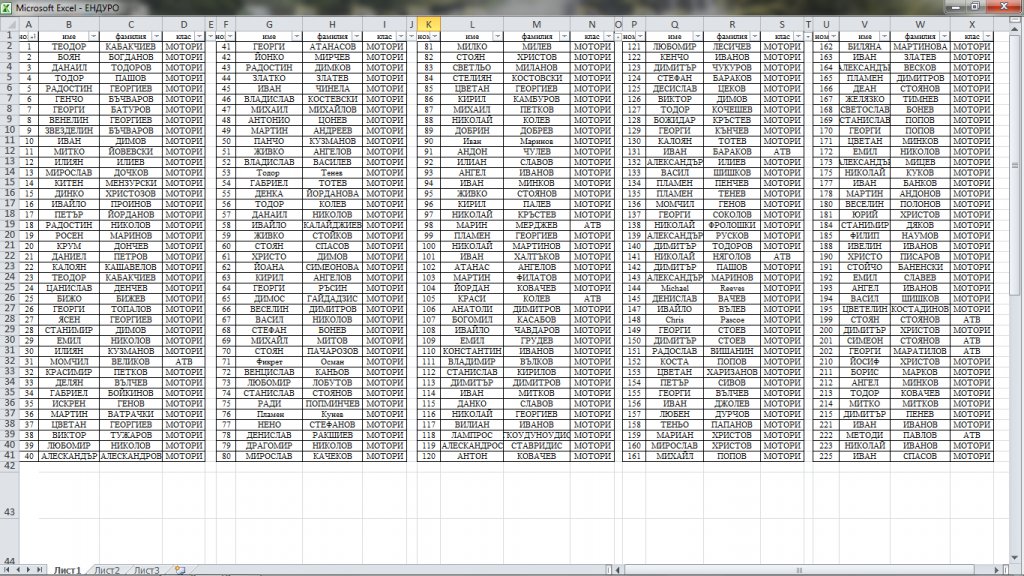Image resolution: width=1024 pixels, height=576 pixels.
Task: Open the фамилия filter dropdown in column C
Action: pos(157,35)
